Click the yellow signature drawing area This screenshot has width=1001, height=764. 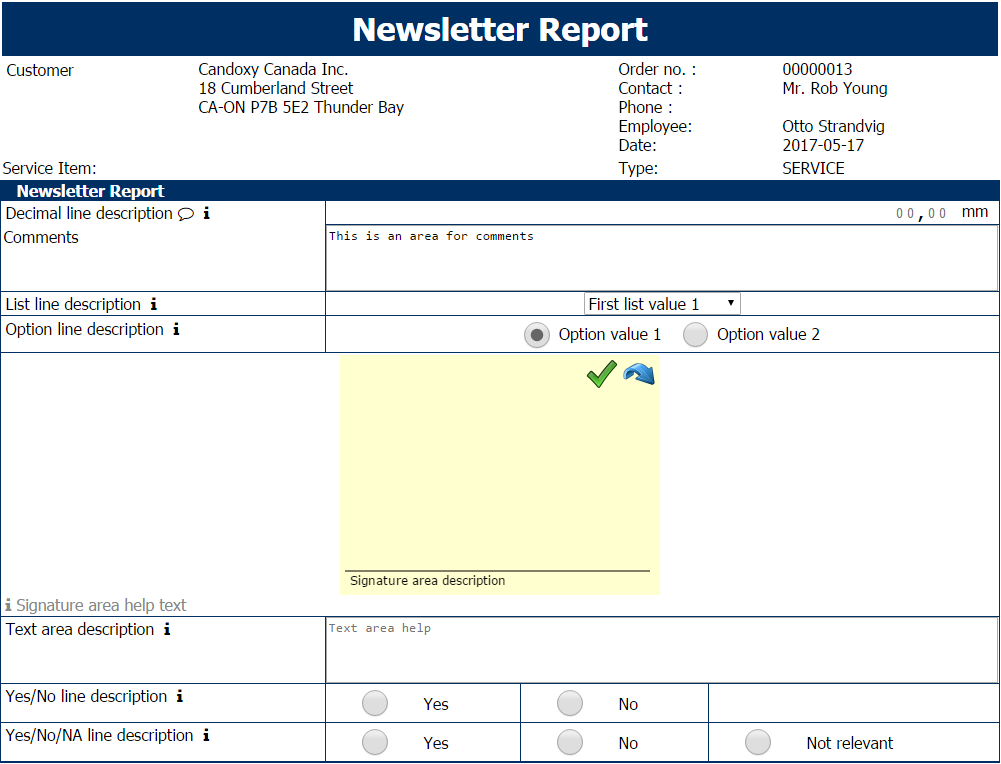(499, 470)
